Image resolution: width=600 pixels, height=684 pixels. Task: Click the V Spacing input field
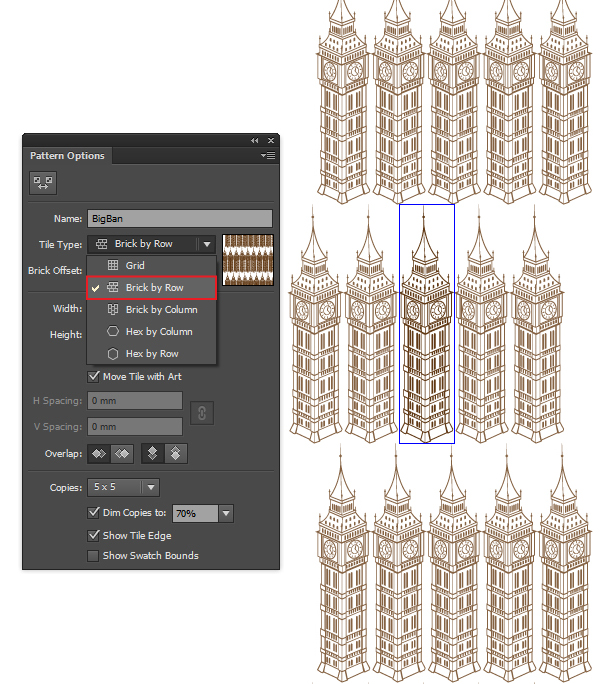coord(135,427)
